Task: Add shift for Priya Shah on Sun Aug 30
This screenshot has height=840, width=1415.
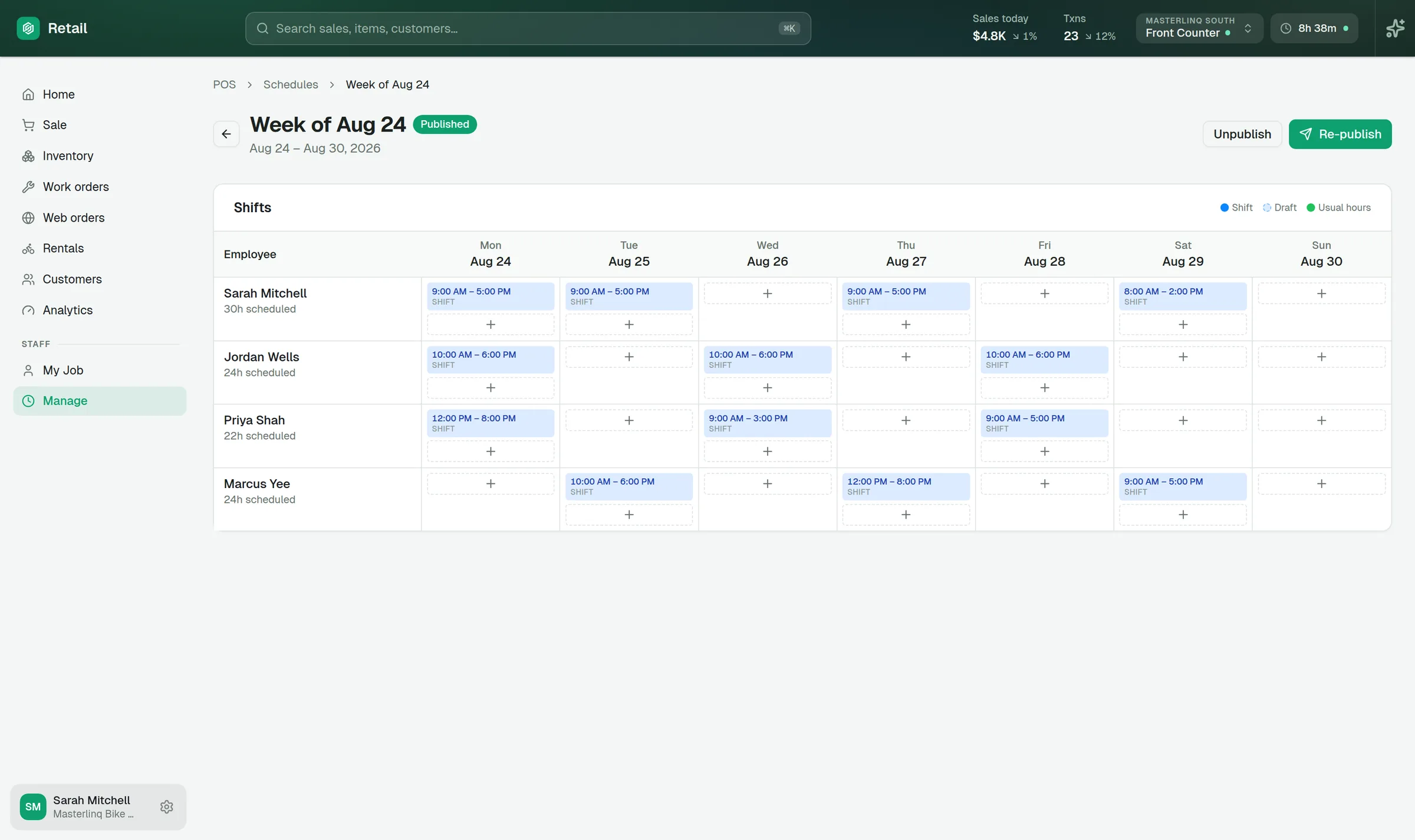Action: (x=1321, y=420)
